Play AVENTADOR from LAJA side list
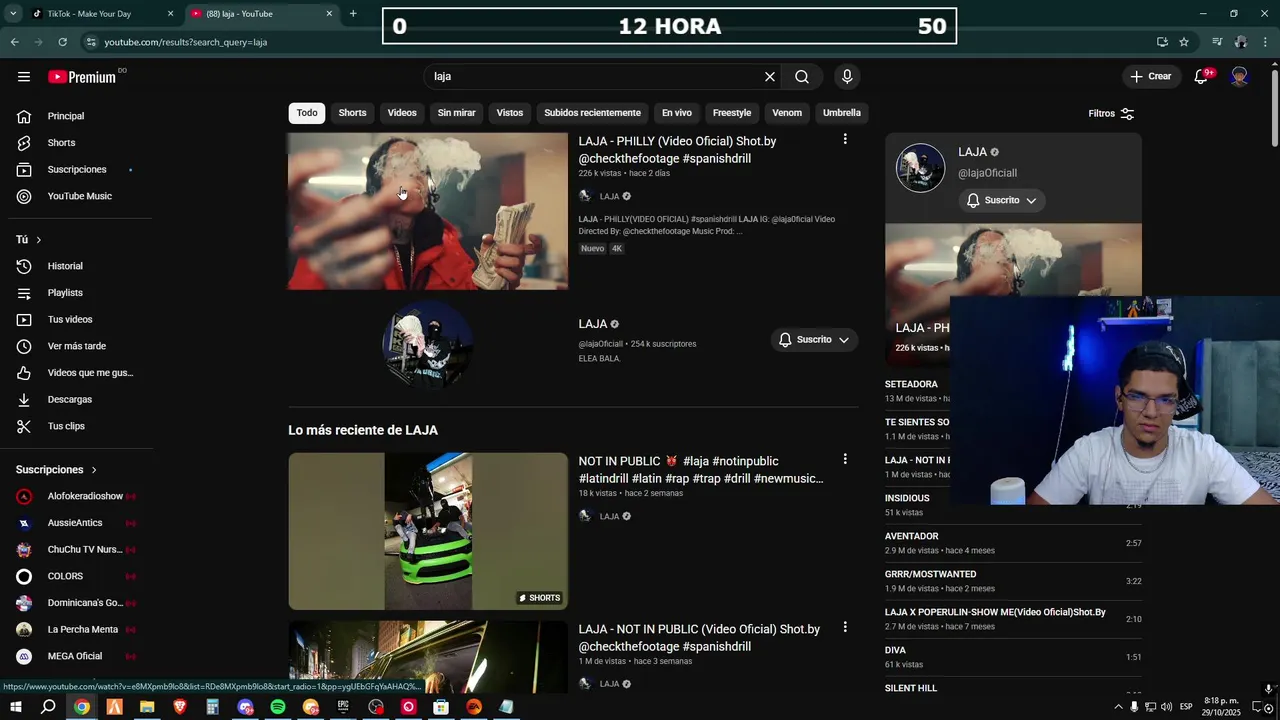1280x720 pixels. [1013, 543]
